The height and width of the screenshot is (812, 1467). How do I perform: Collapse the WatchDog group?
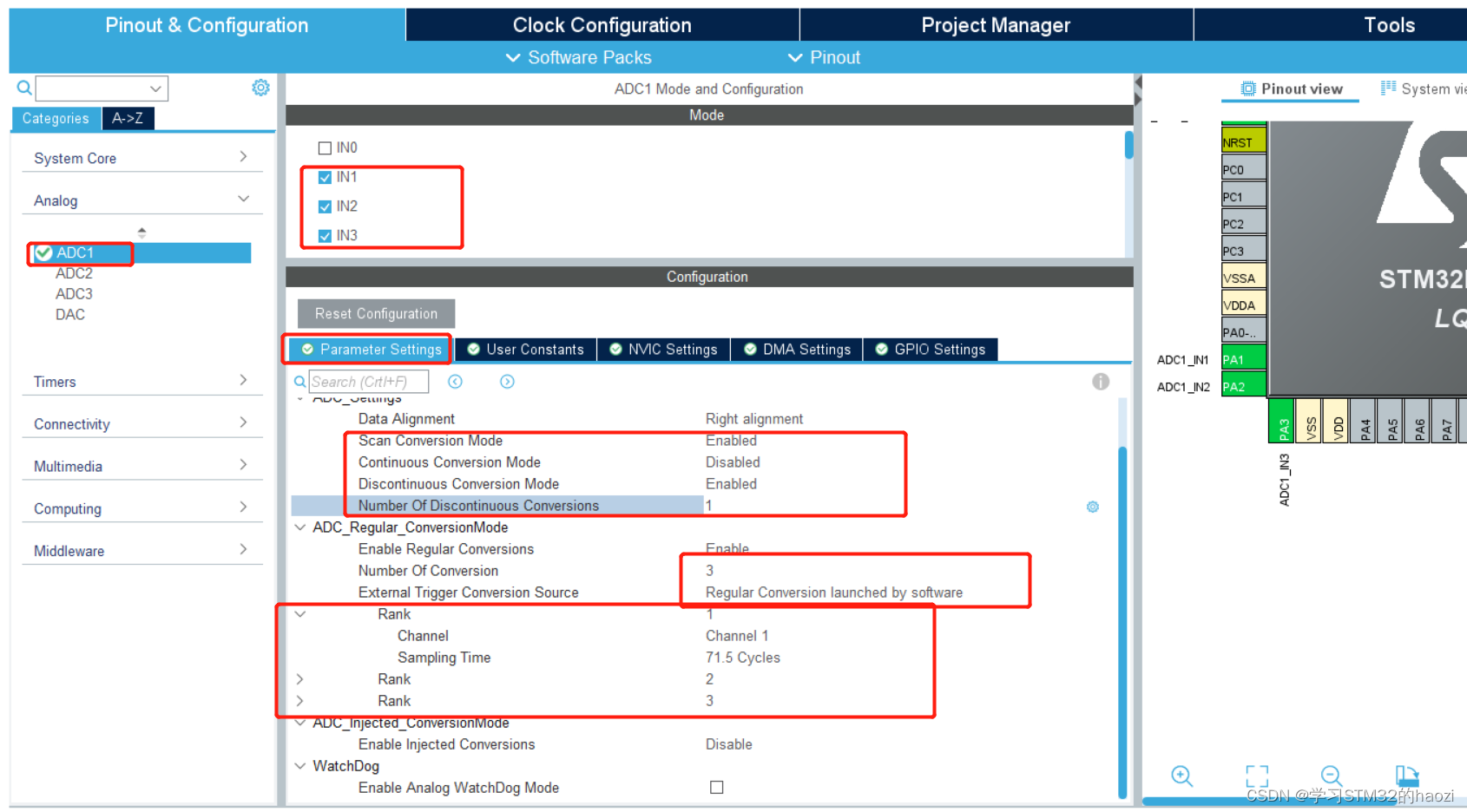click(300, 766)
